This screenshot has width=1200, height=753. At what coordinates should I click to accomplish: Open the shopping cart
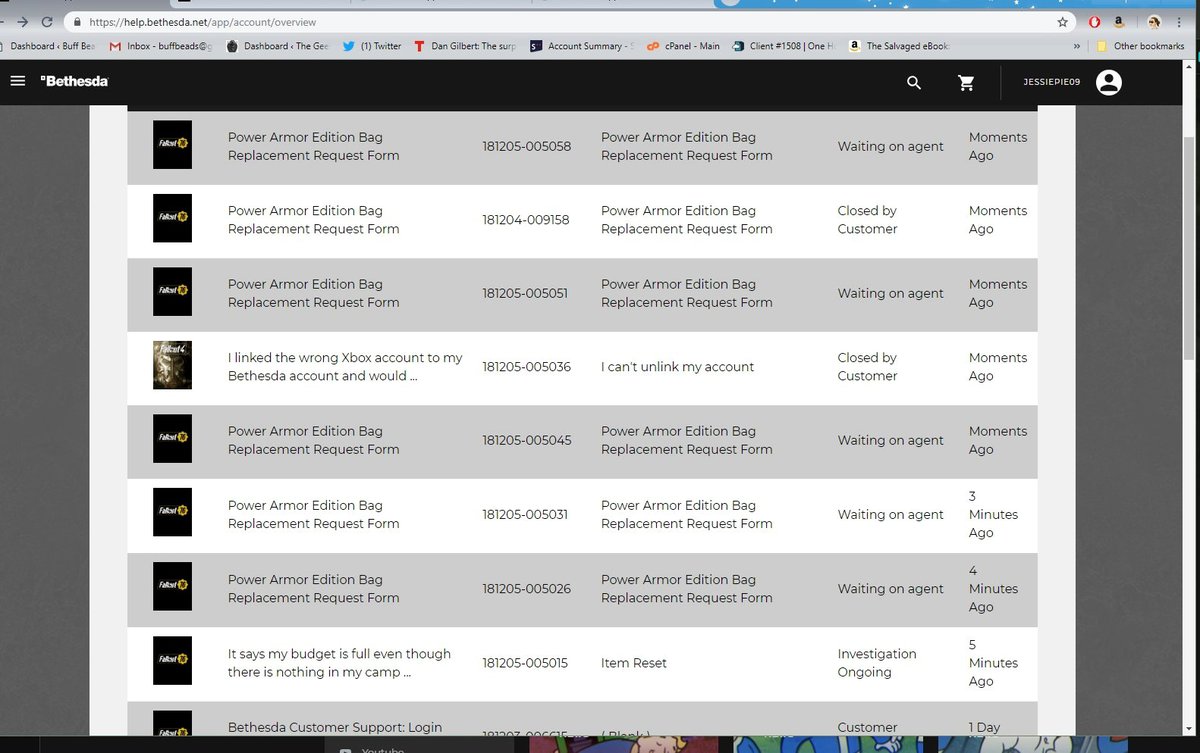966,83
